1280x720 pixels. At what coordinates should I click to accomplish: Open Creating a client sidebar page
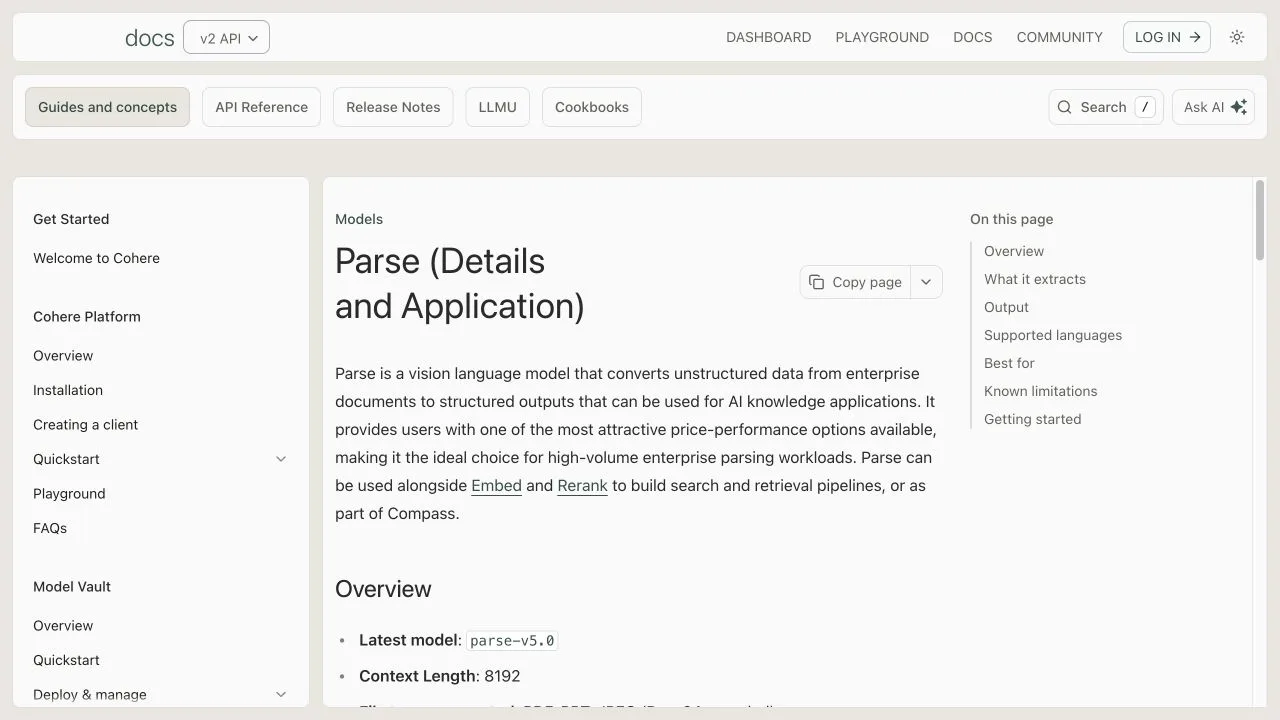[x=85, y=425]
